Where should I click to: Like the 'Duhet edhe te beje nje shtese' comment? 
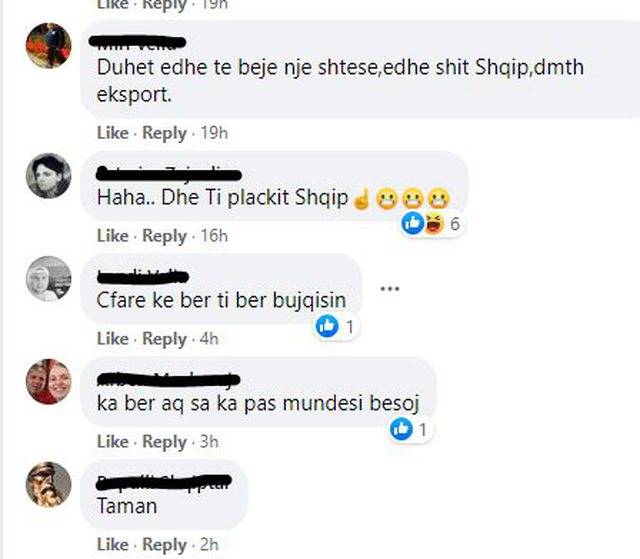tap(113, 133)
